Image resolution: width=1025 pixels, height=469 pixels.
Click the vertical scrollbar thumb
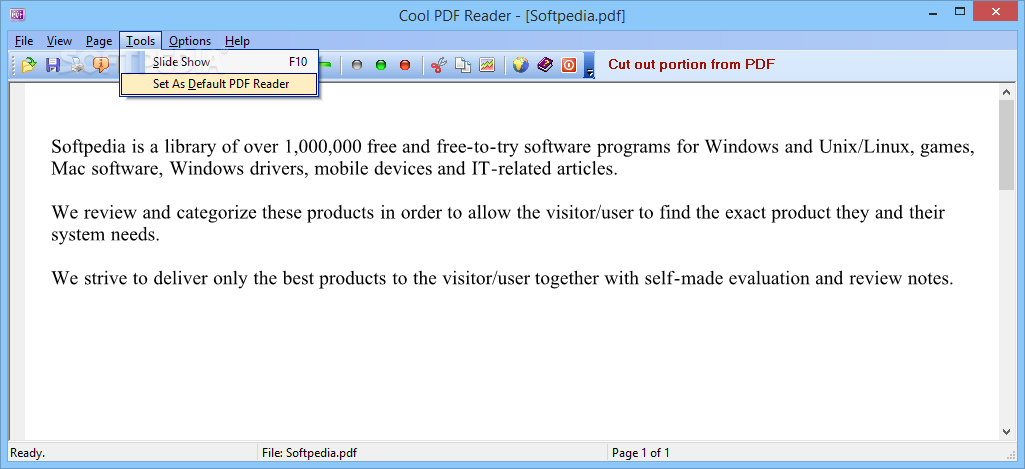[x=1006, y=146]
